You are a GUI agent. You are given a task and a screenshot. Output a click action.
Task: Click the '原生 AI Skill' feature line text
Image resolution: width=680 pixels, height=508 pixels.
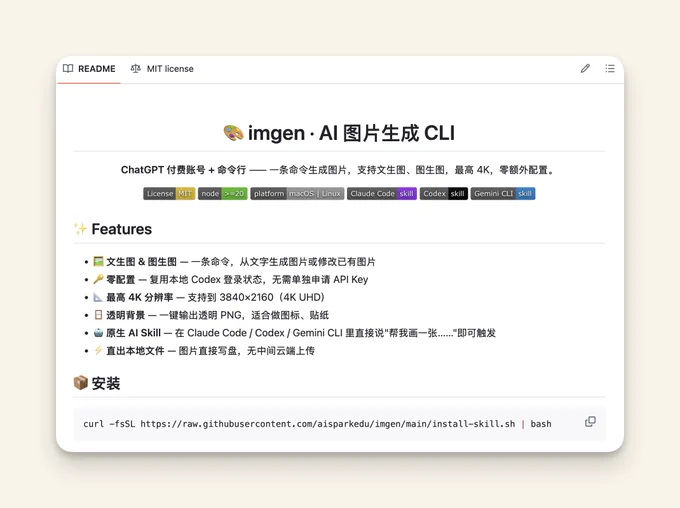pyautogui.click(x=301, y=333)
